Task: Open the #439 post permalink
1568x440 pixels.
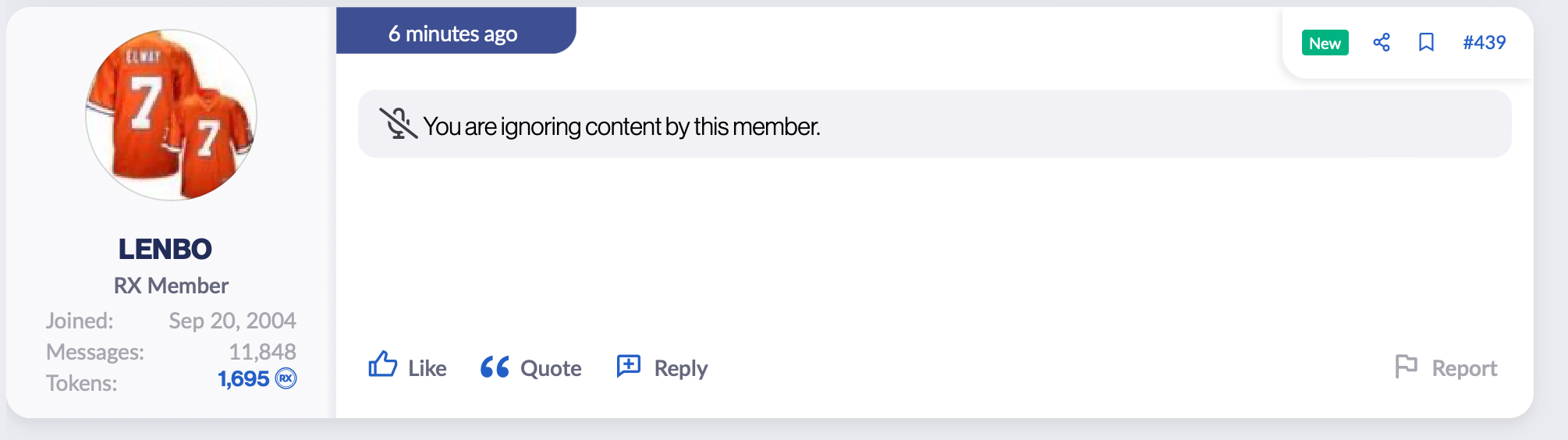Action: coord(1484,42)
